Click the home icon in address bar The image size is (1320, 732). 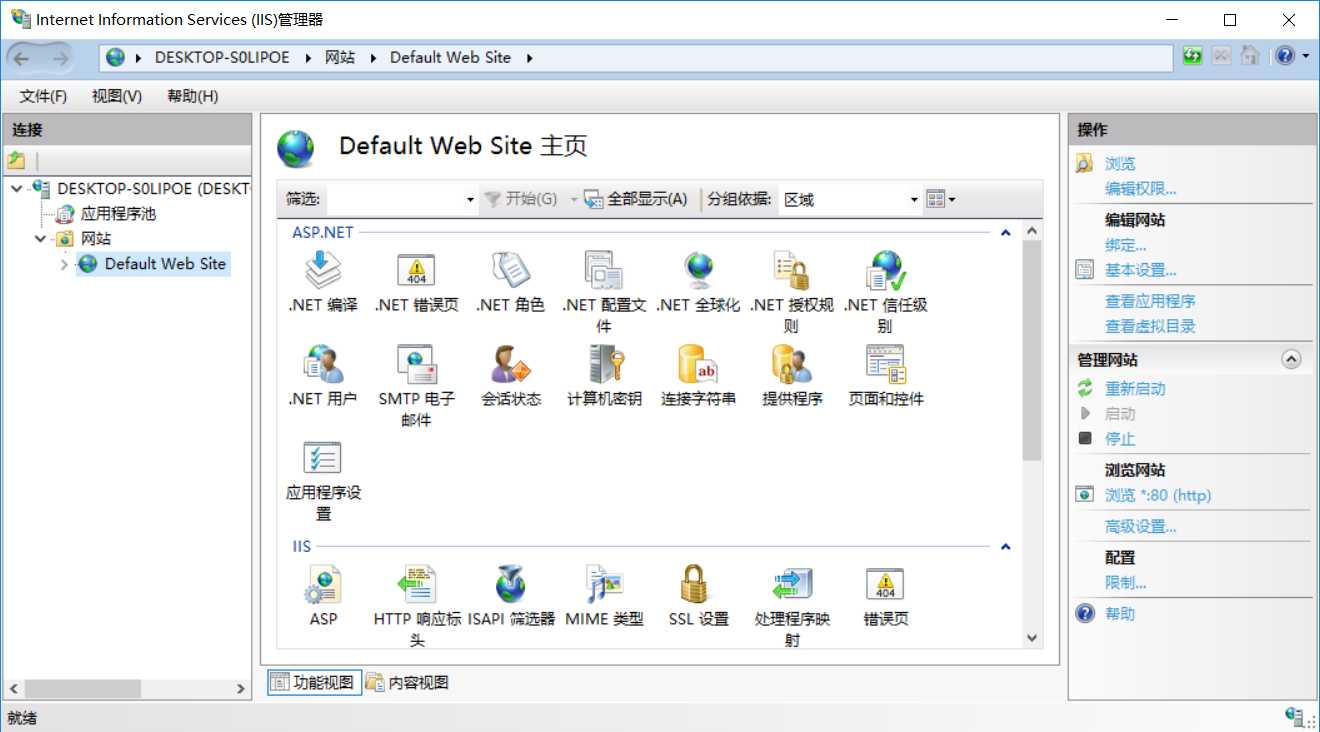pyautogui.click(x=1250, y=57)
